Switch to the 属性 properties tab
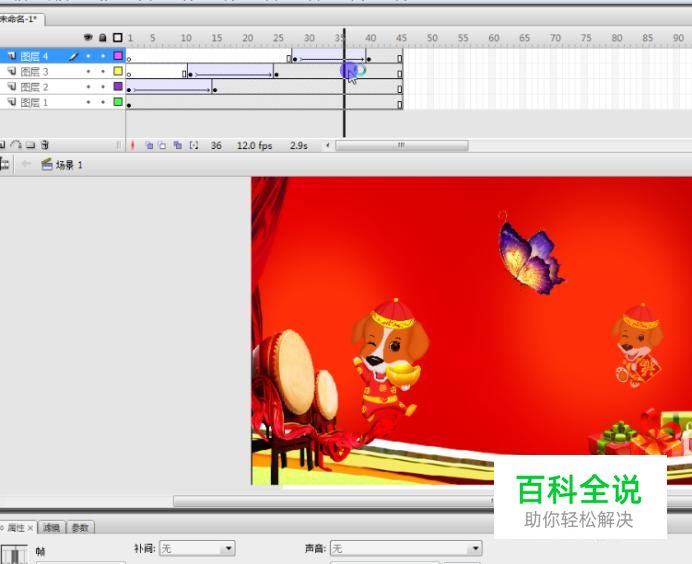The width and height of the screenshot is (692, 564). click(x=16, y=527)
